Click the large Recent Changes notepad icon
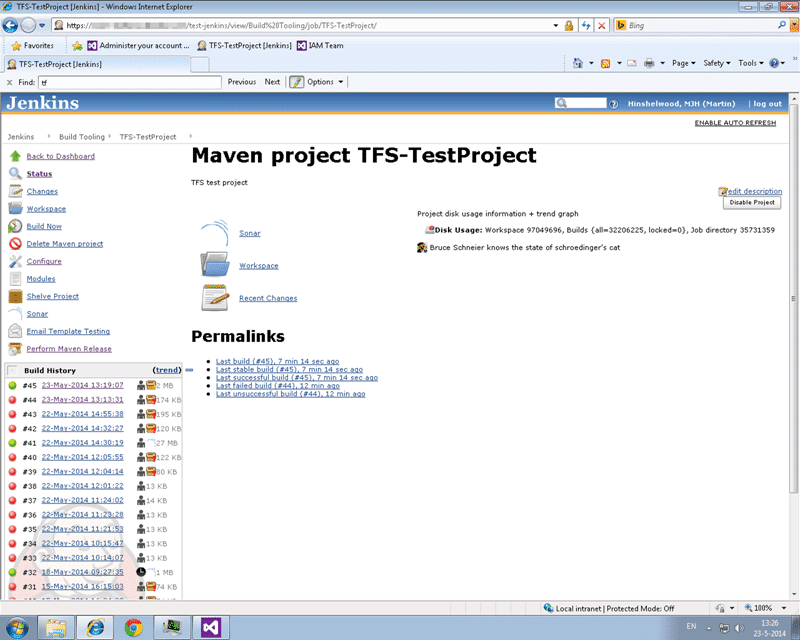The height and width of the screenshot is (640, 800). click(x=214, y=298)
